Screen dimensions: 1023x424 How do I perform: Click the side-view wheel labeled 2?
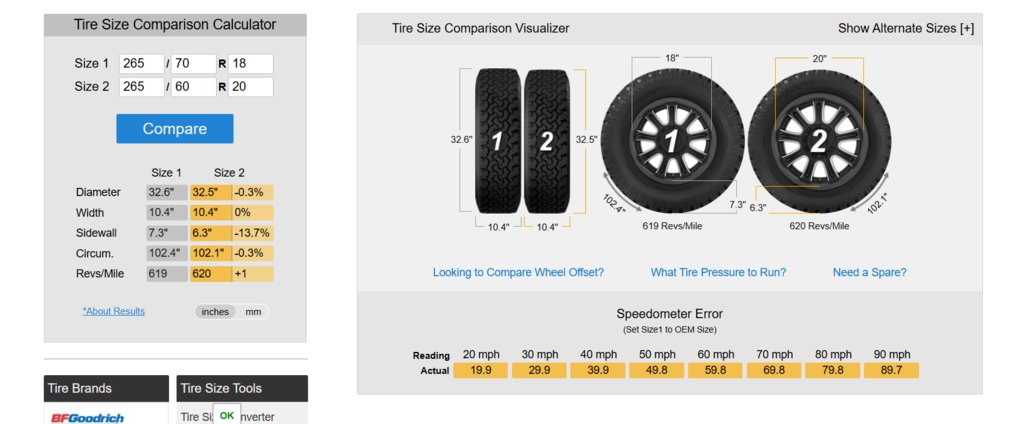819,142
